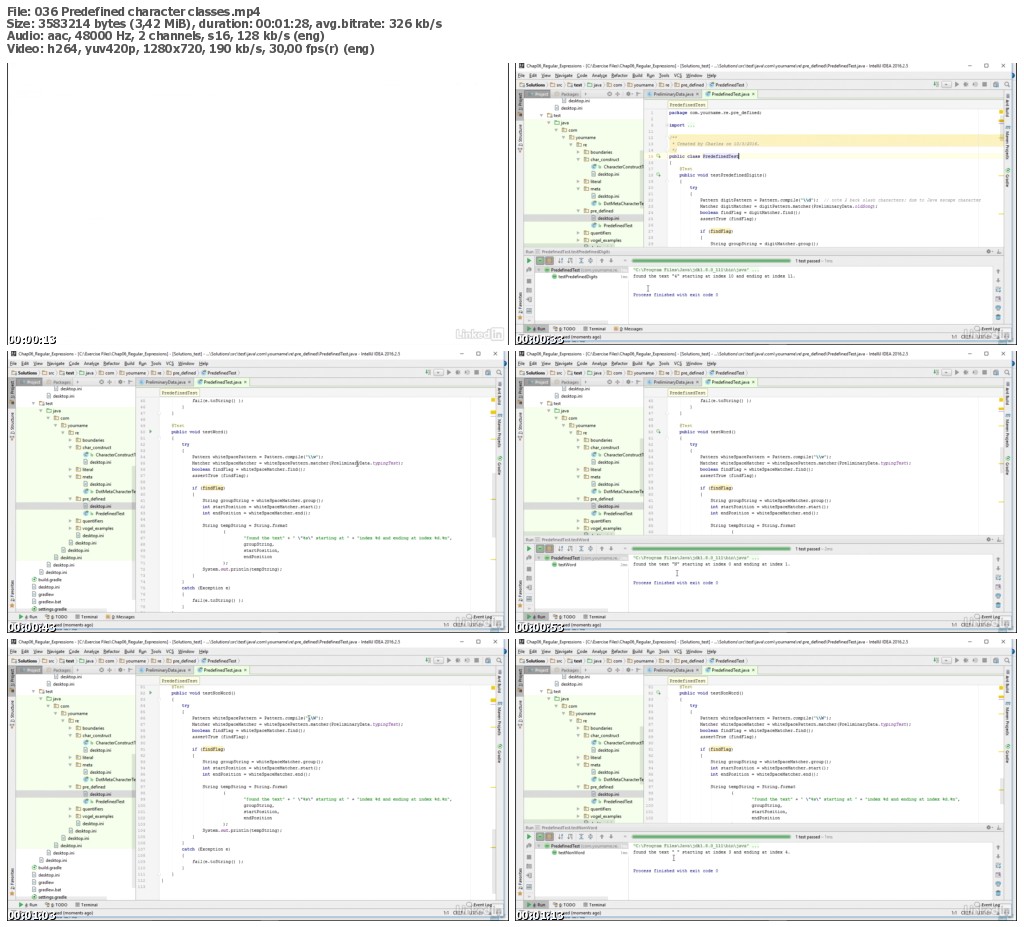Viewport: 1024px width, 927px height.
Task: Click pre_defined breadcrumb in 00:00:43 navigation bar
Action: pyautogui.click(x=182, y=372)
